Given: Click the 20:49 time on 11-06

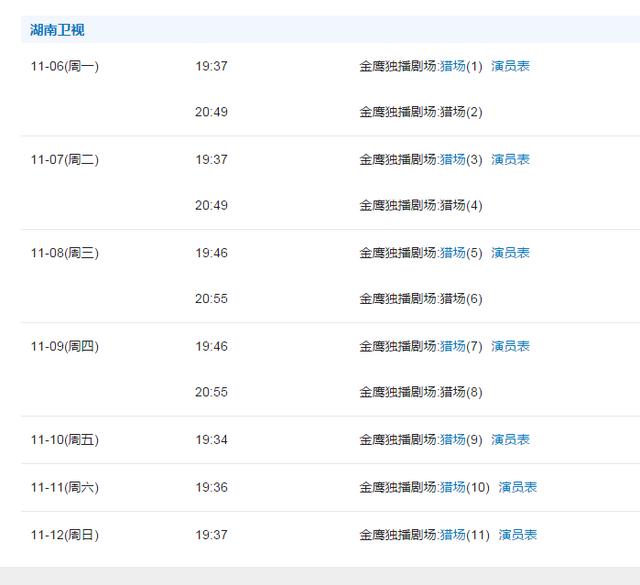Looking at the screenshot, I should tap(211, 111).
